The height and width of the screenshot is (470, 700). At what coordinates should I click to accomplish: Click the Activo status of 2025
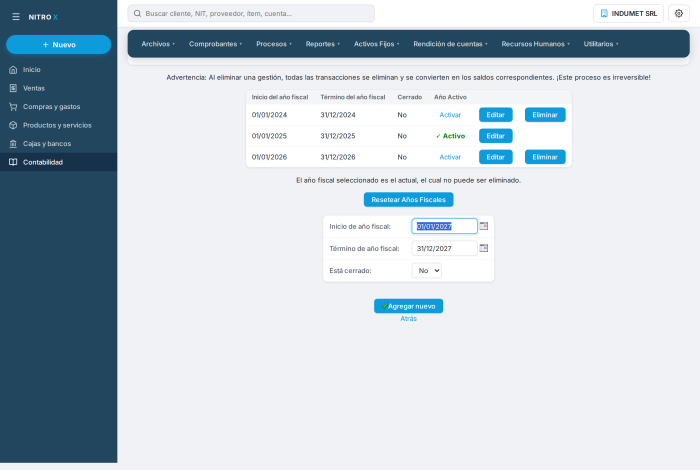(450, 136)
